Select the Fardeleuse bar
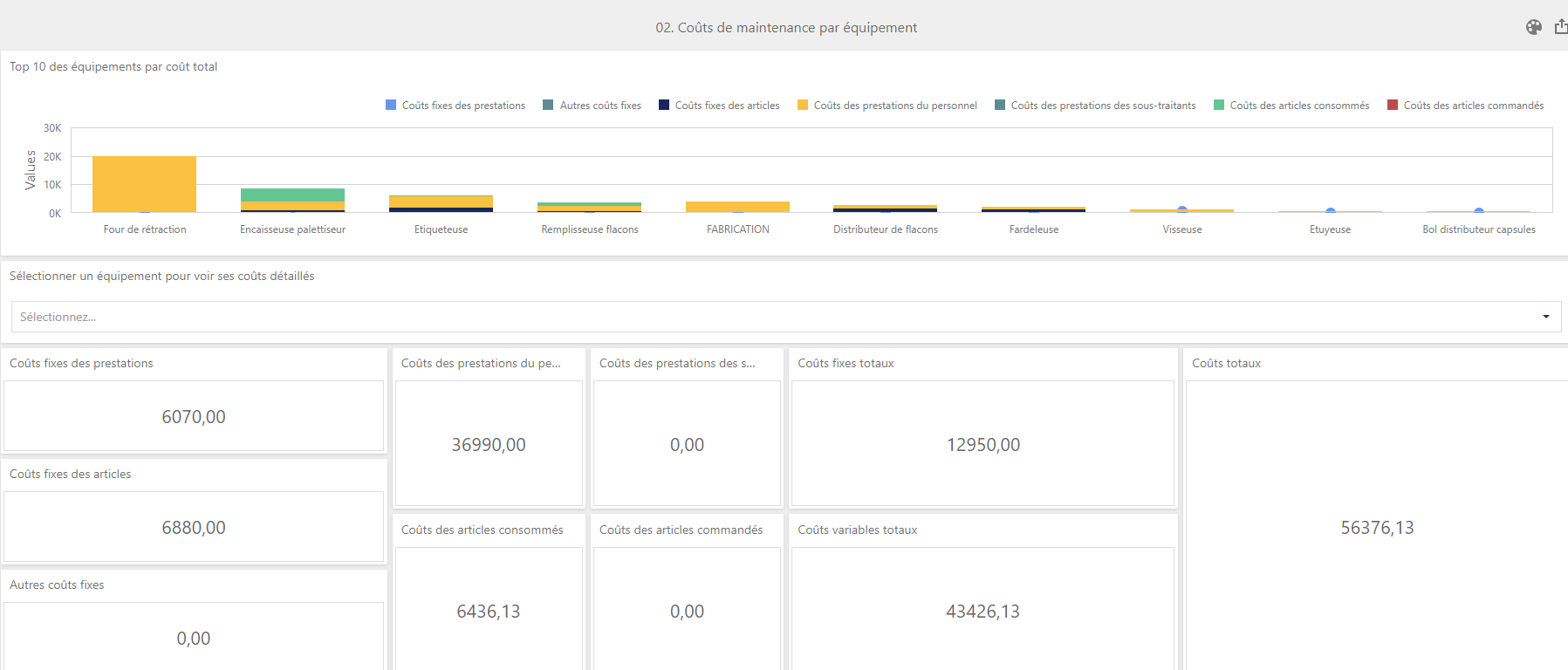Screen dimensions: 1568x670 tap(1033, 209)
